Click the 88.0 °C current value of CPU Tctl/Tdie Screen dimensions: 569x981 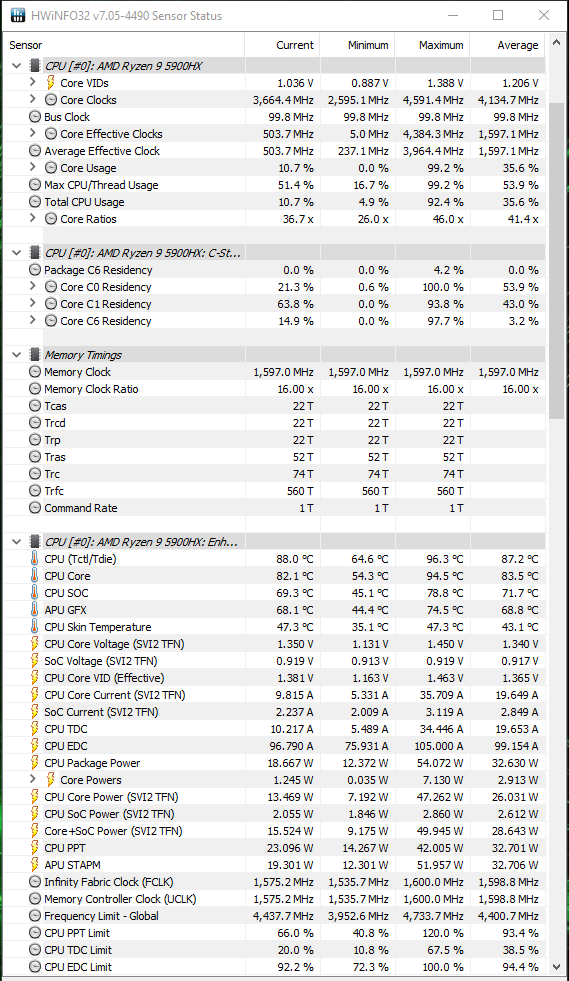click(294, 559)
